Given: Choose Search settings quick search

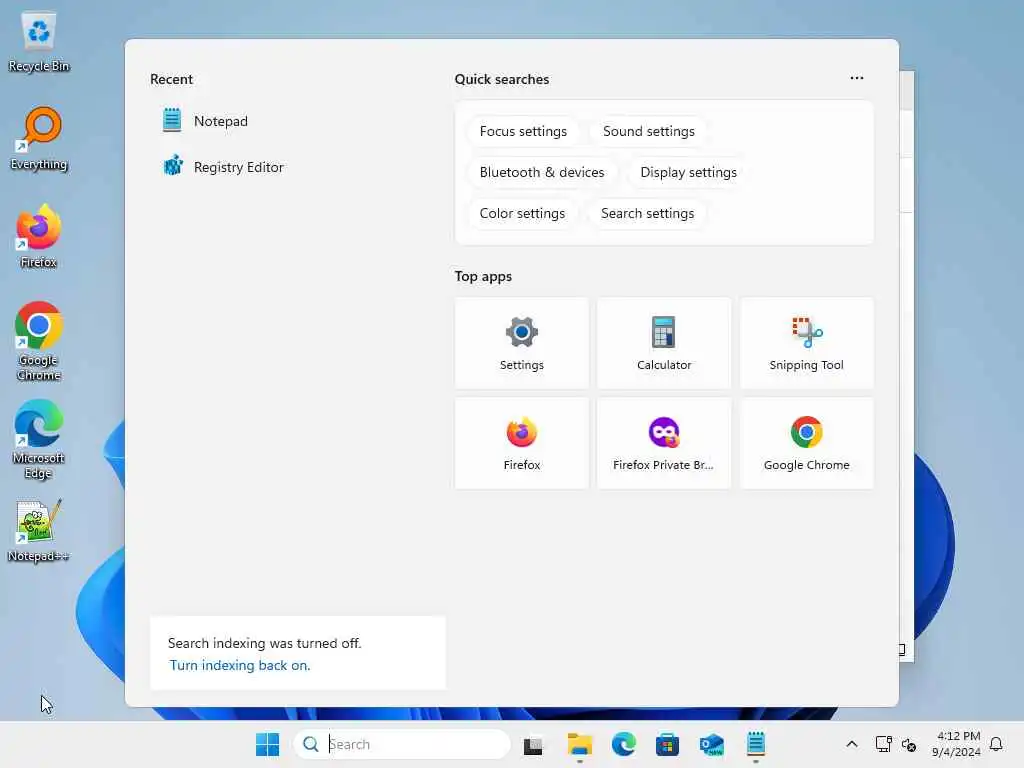Looking at the screenshot, I should click(x=647, y=214).
